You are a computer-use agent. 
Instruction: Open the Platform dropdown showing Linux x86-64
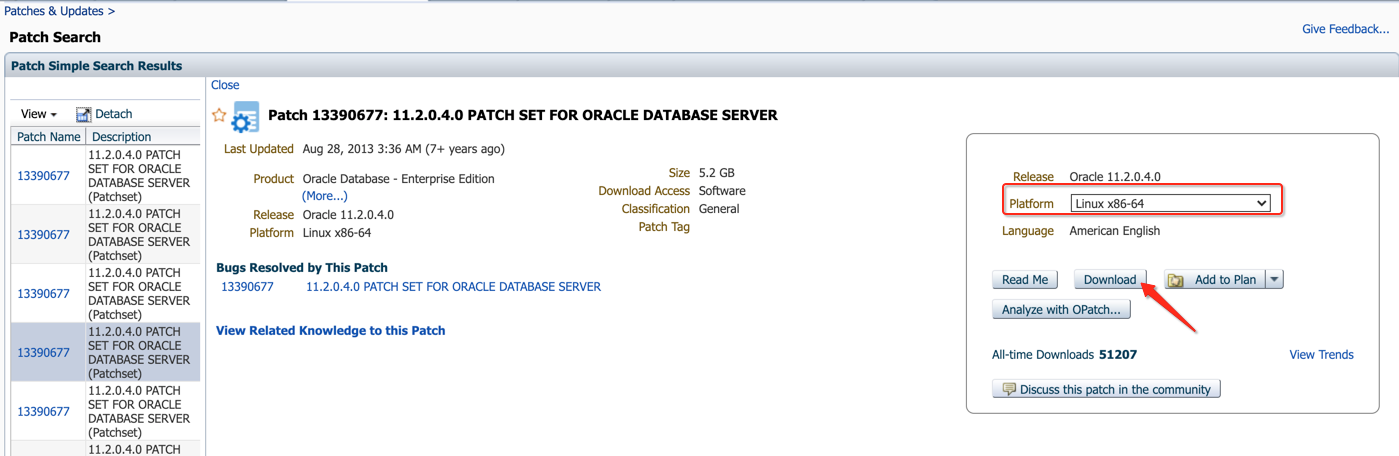tap(1170, 203)
